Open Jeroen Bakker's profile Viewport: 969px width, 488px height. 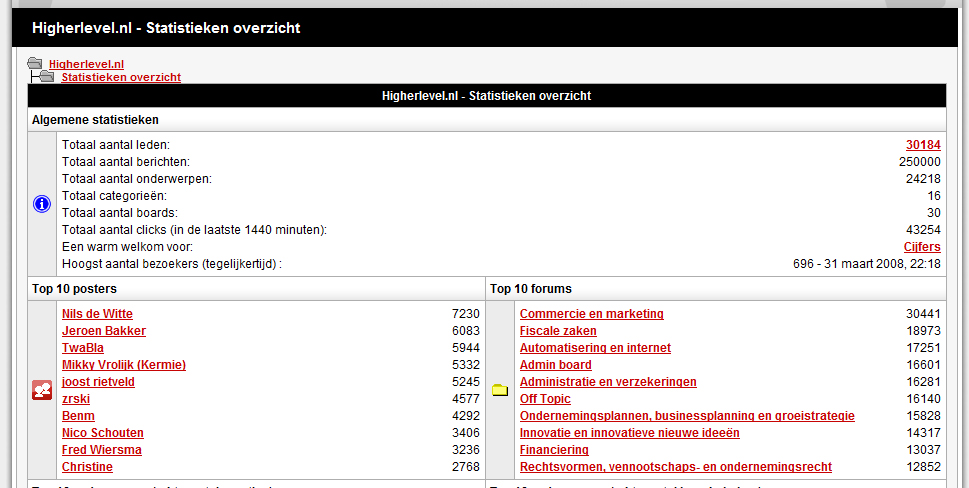[104, 331]
